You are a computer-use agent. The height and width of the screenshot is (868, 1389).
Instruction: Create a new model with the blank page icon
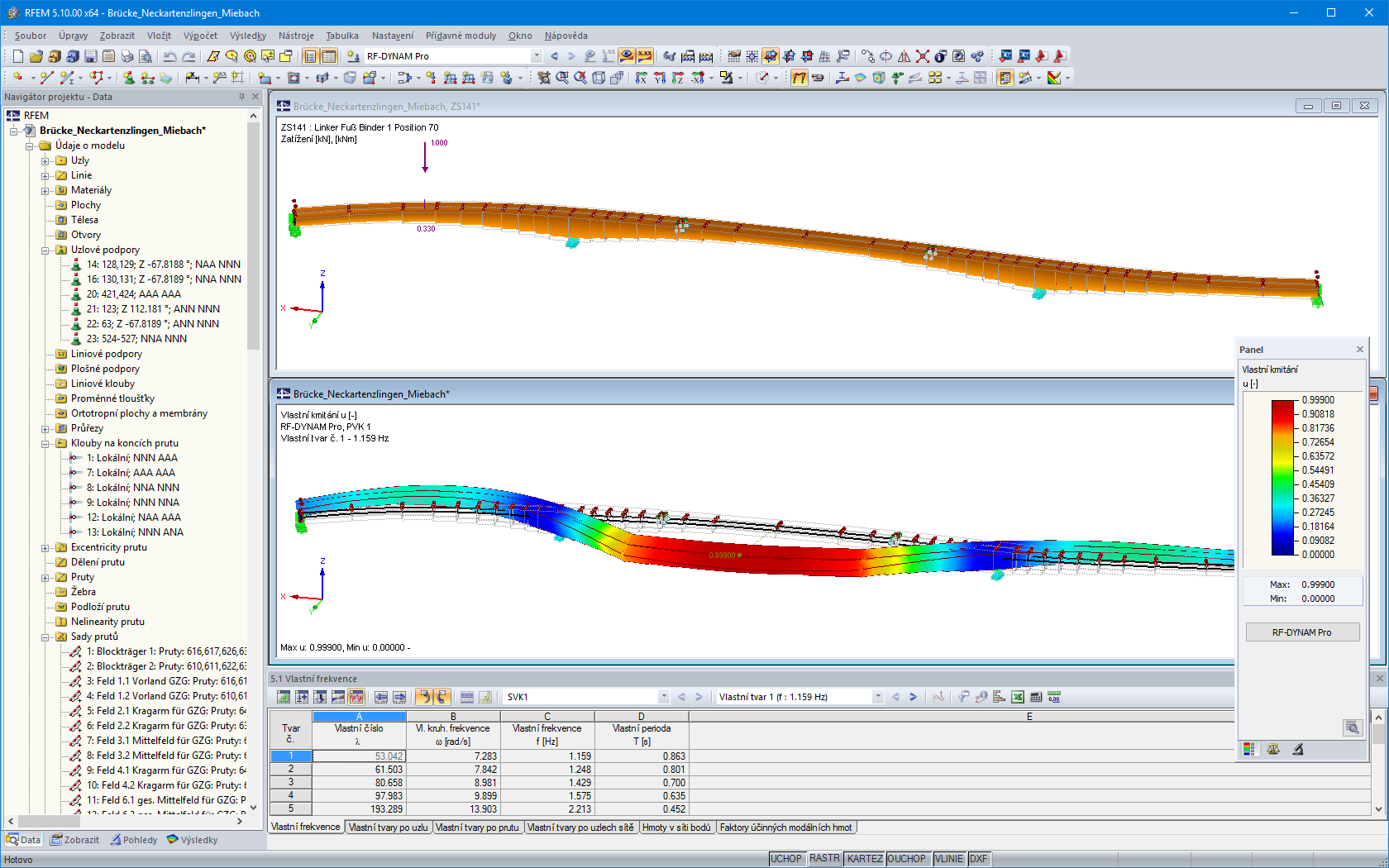[x=18, y=56]
